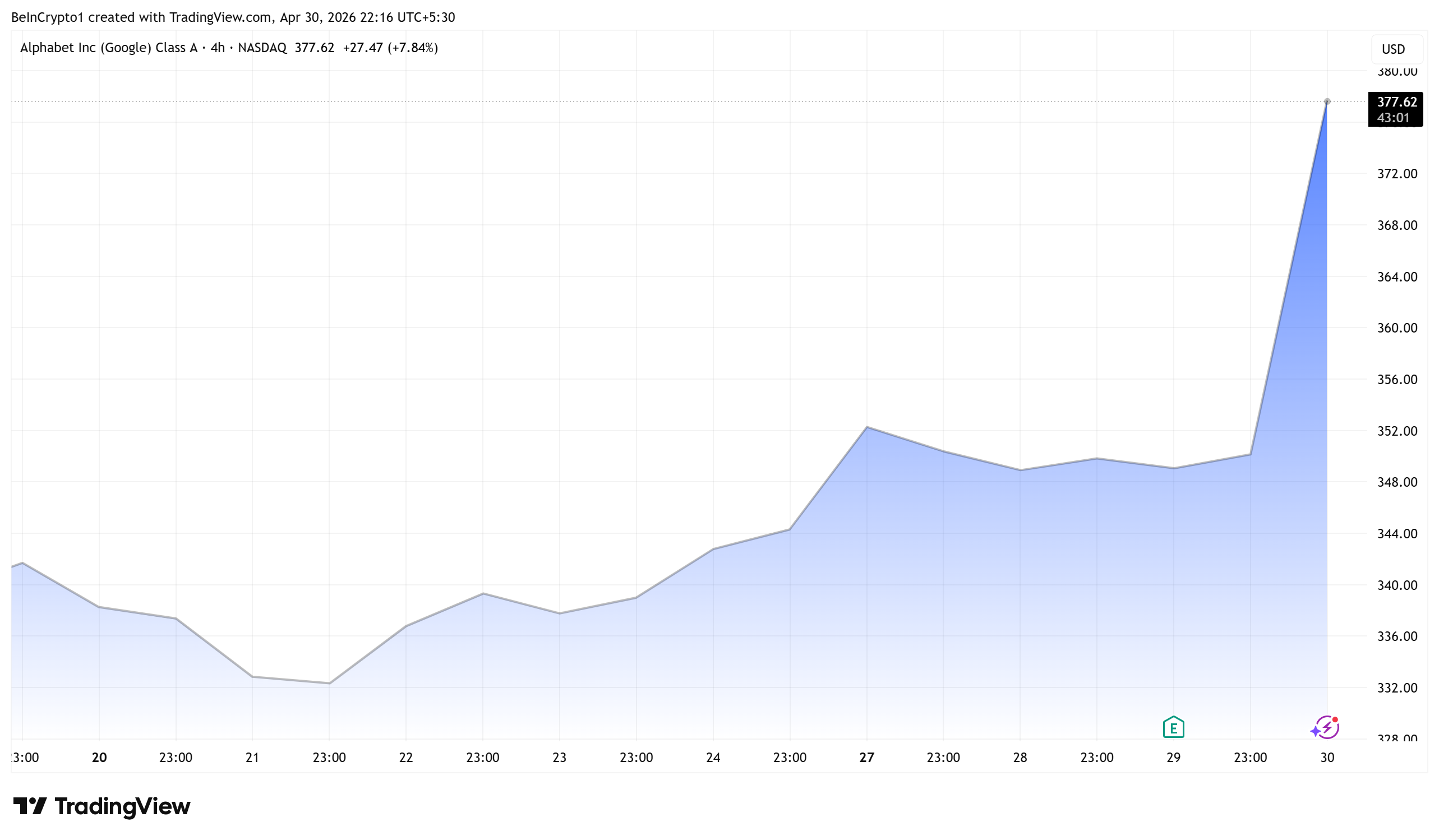1439x840 pixels.
Task: Click the header text BeInCrypto1 created with TradingView.com
Action: (141, 17)
